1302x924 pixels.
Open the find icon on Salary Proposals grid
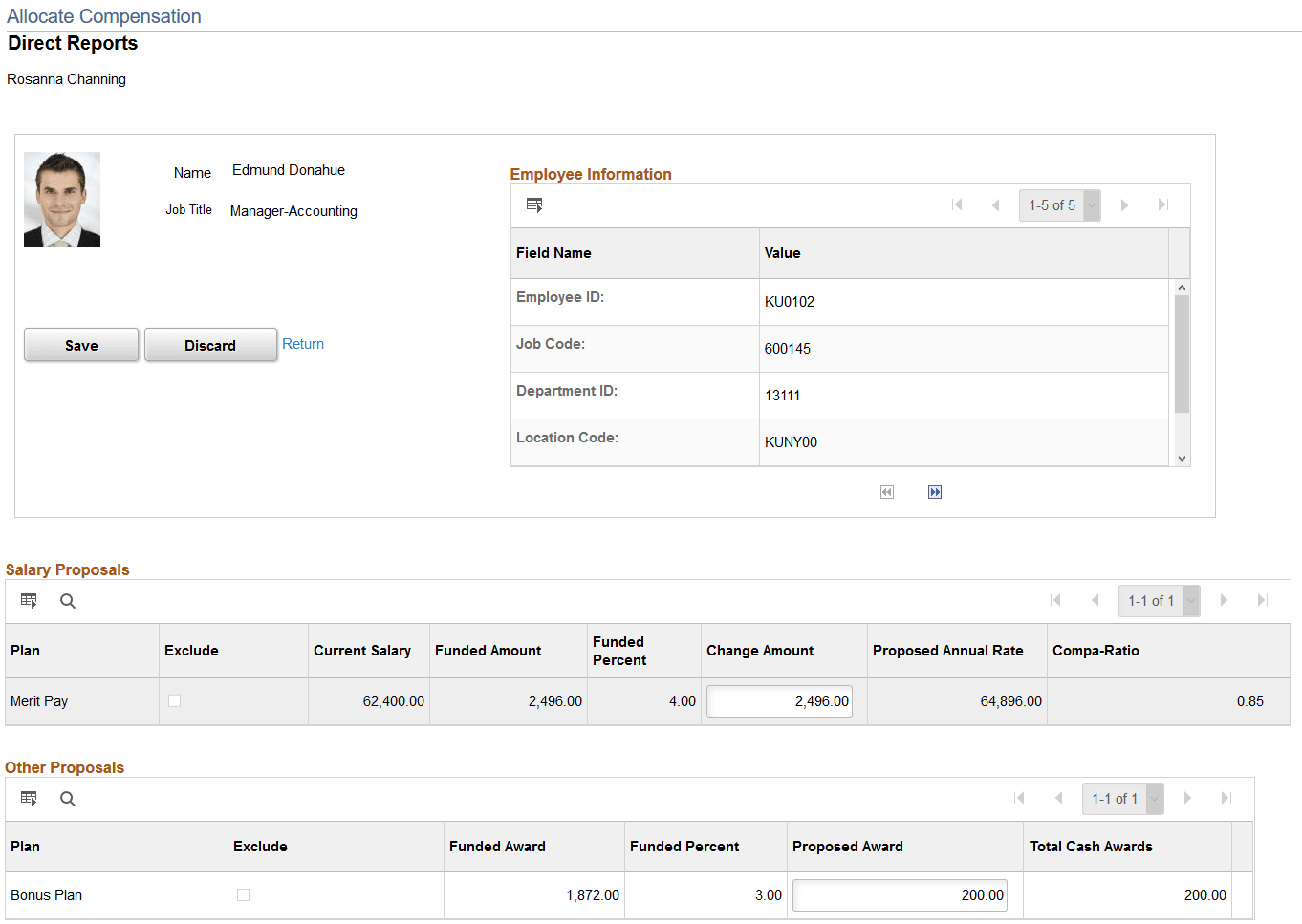(x=67, y=600)
